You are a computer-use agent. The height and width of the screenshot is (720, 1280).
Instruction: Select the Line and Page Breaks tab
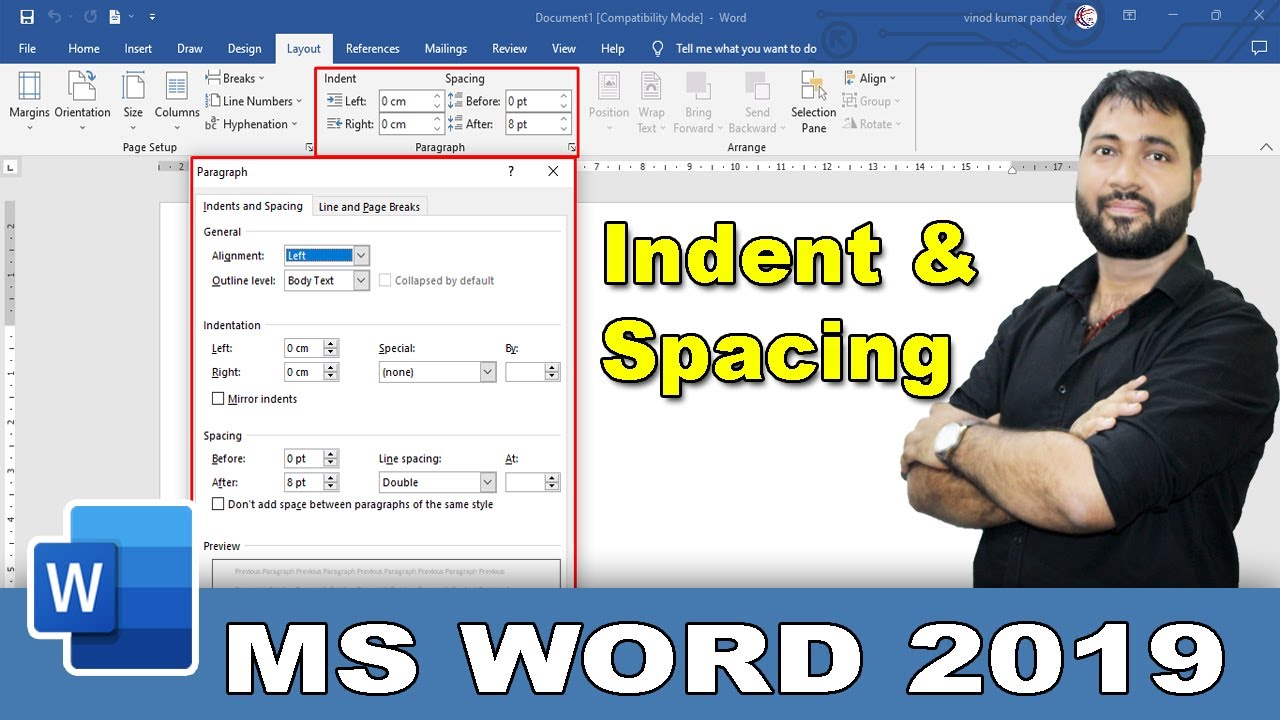point(369,207)
